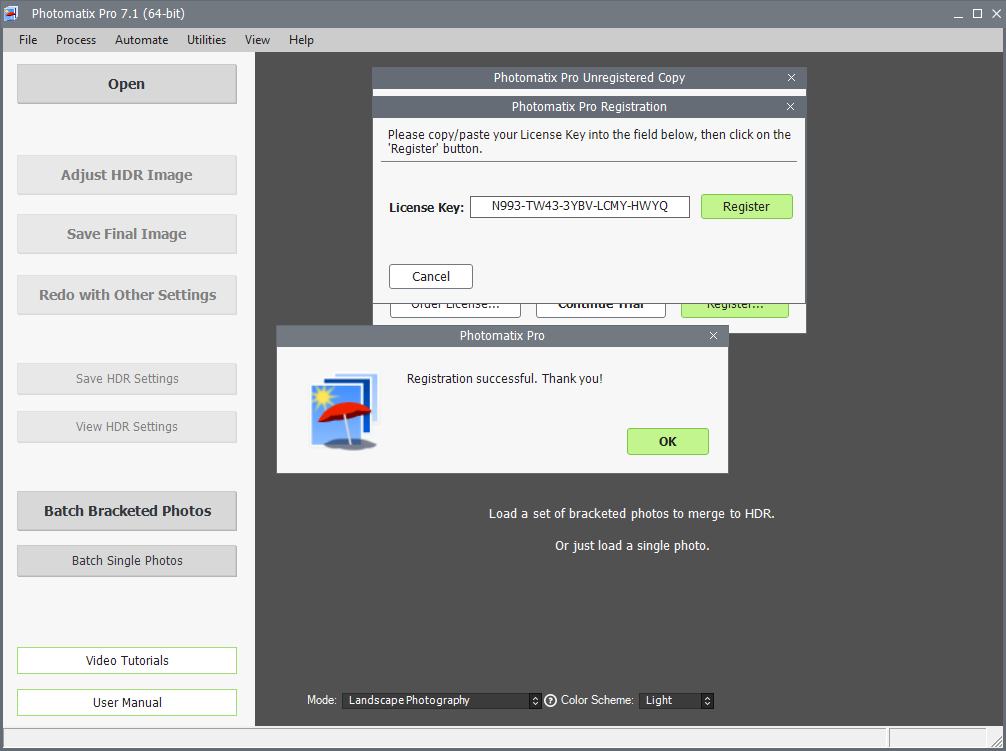Click the Register button next to License Key

point(746,207)
